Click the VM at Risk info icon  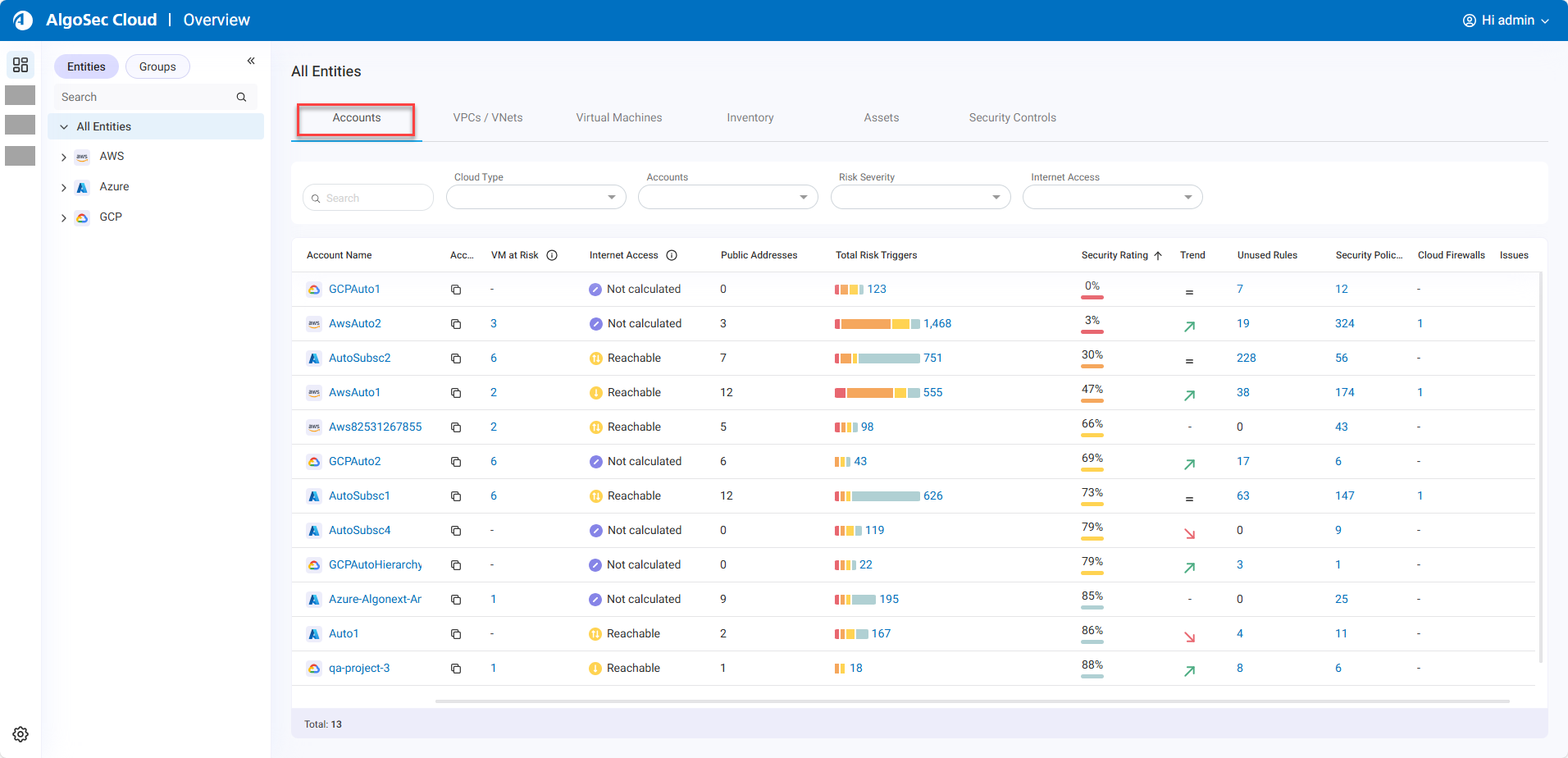[x=552, y=255]
